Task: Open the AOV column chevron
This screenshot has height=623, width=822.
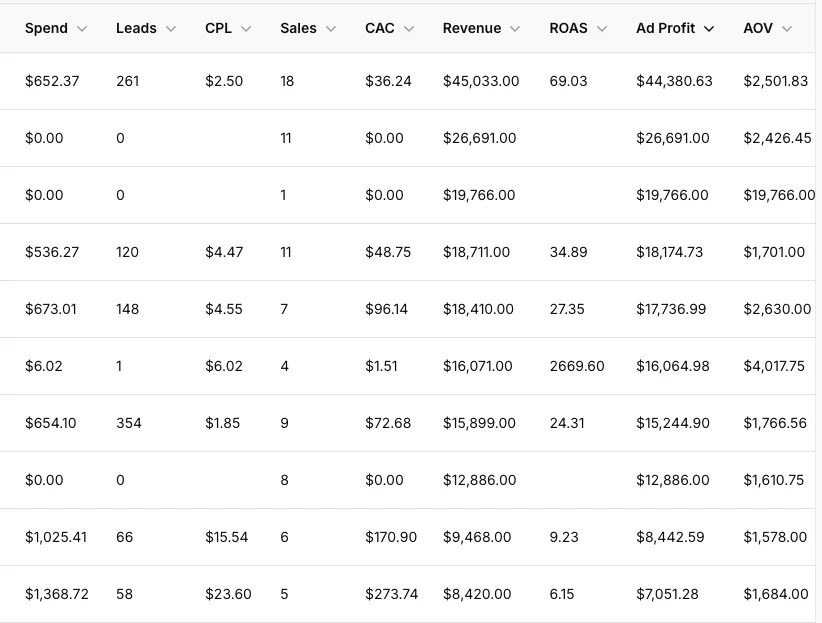Action: coord(787,29)
